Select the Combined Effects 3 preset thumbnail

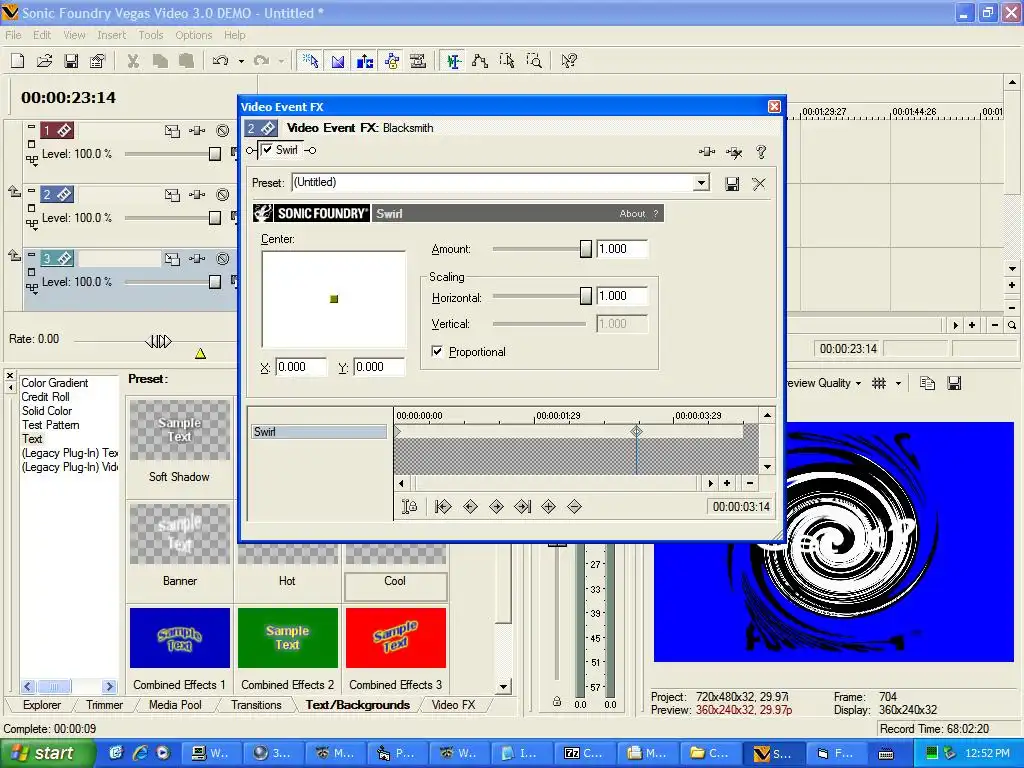click(396, 638)
